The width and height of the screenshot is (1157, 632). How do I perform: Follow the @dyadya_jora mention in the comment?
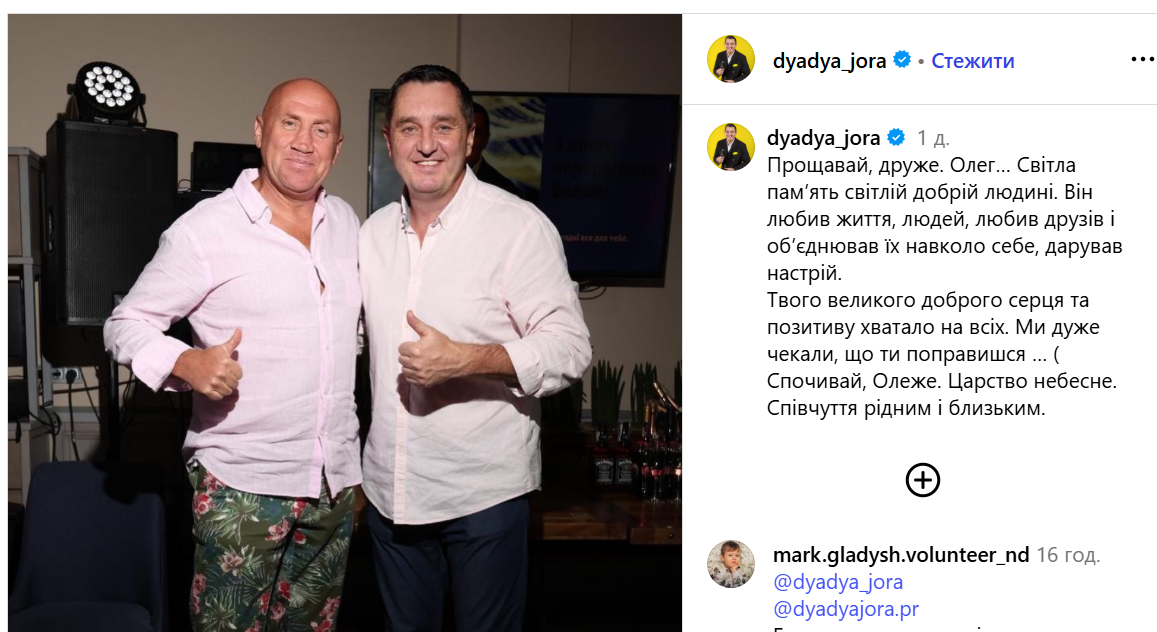coord(837,582)
